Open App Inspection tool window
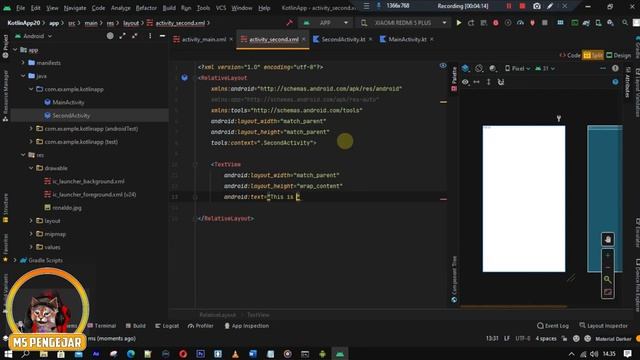 [247, 326]
